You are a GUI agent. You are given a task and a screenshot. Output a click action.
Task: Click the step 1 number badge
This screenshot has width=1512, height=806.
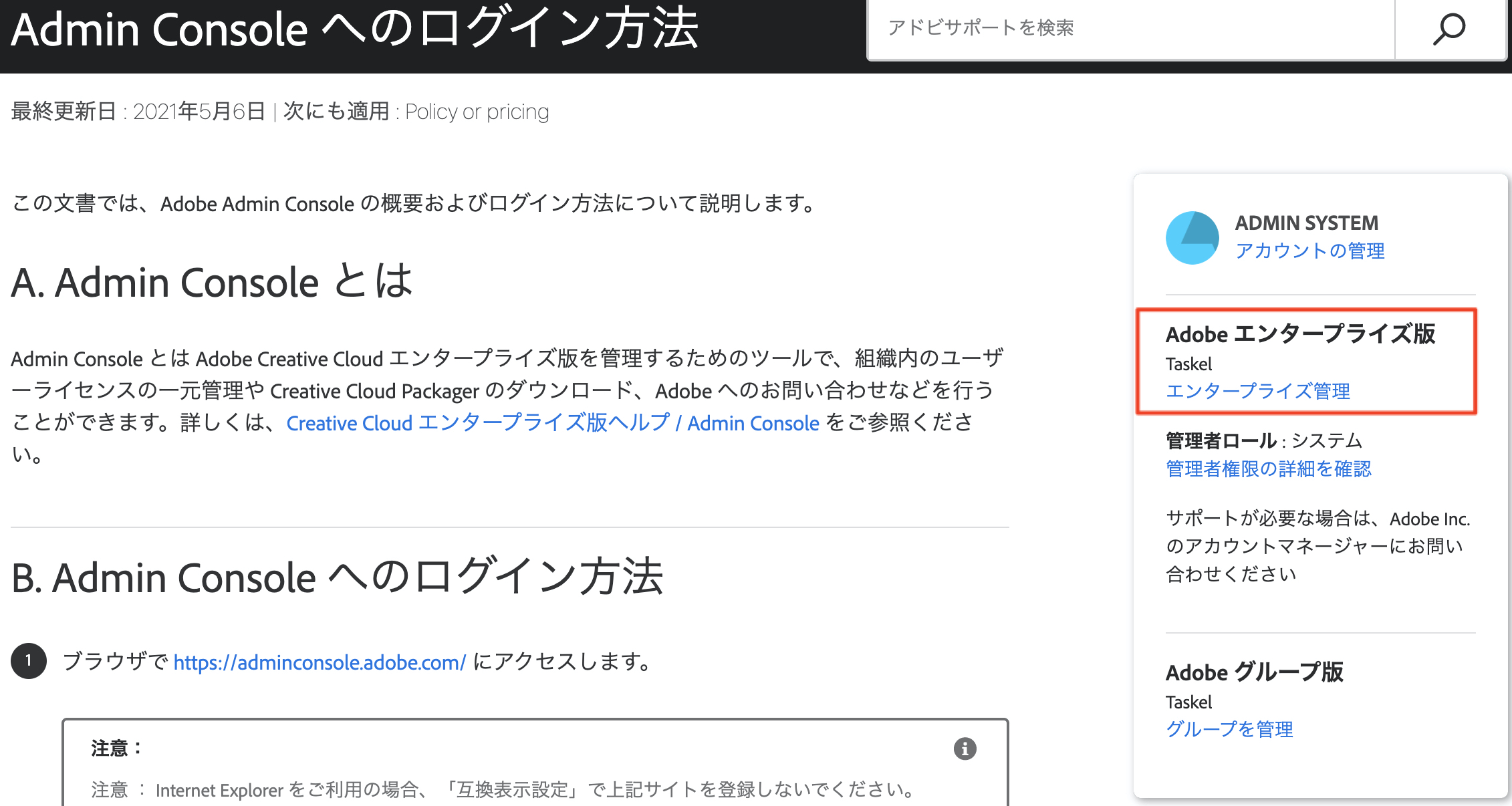coord(29,661)
